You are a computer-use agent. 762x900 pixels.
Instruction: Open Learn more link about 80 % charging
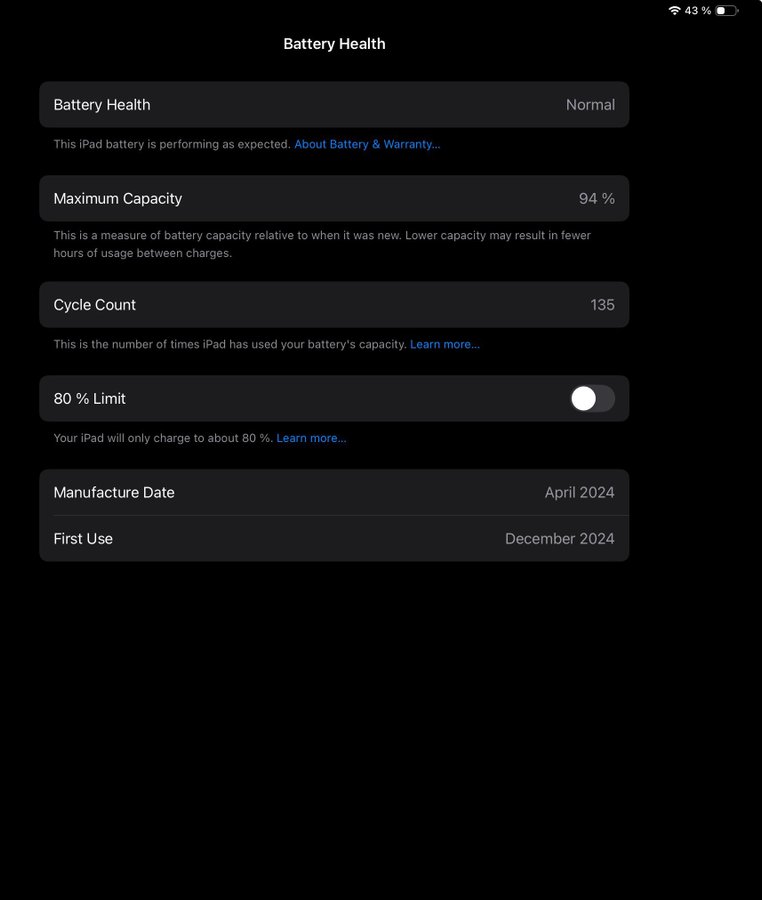point(311,438)
